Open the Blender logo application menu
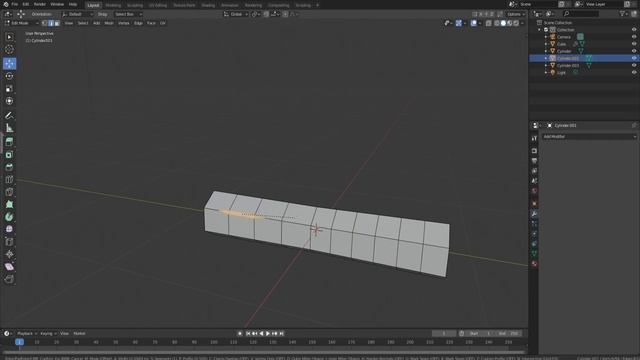The image size is (640, 360). click(x=6, y=4)
